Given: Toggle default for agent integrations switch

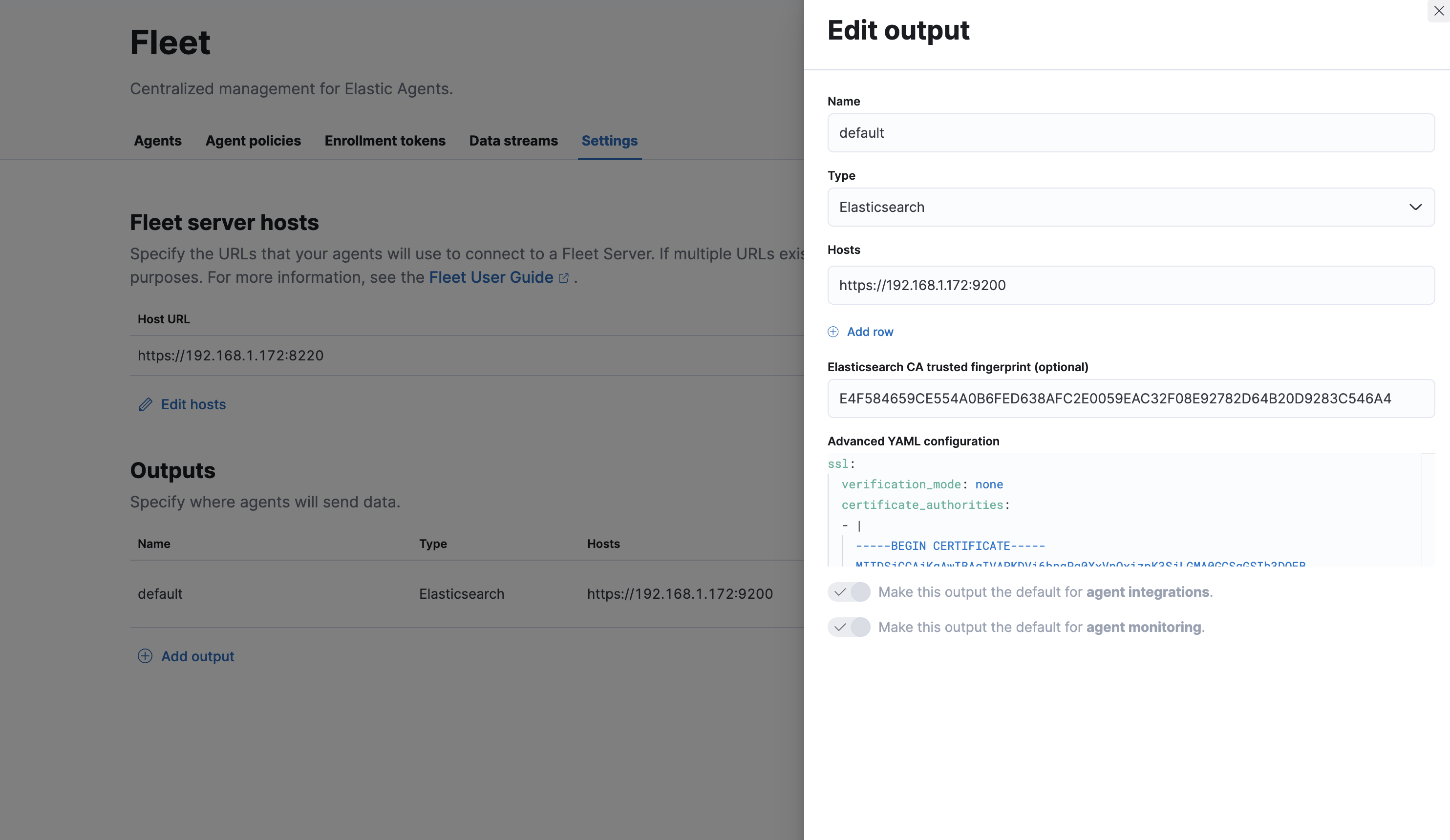Looking at the screenshot, I should [849, 592].
